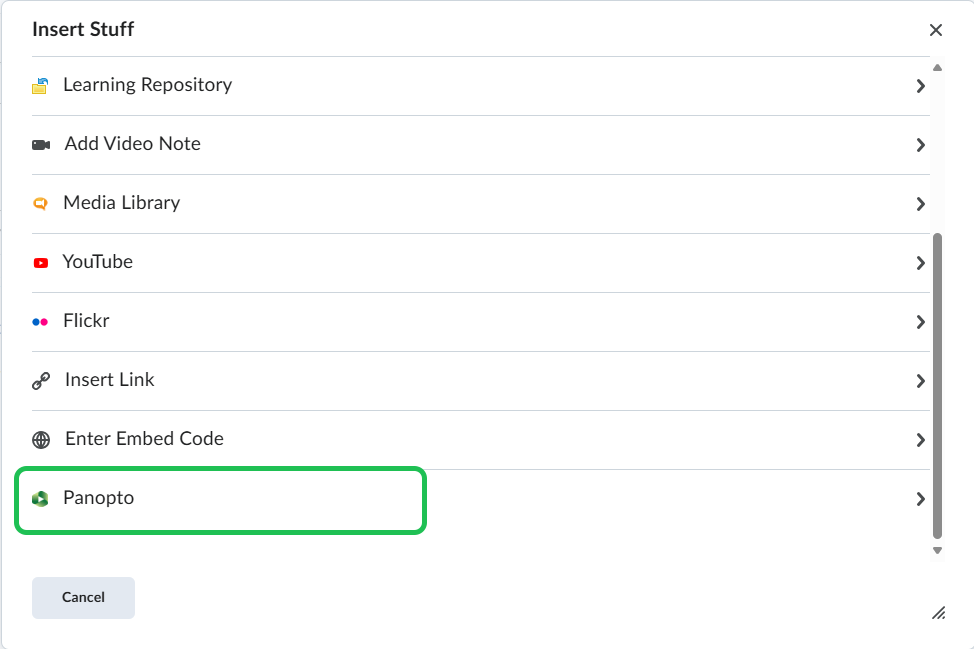Click the scroll down arrow of list

(937, 550)
